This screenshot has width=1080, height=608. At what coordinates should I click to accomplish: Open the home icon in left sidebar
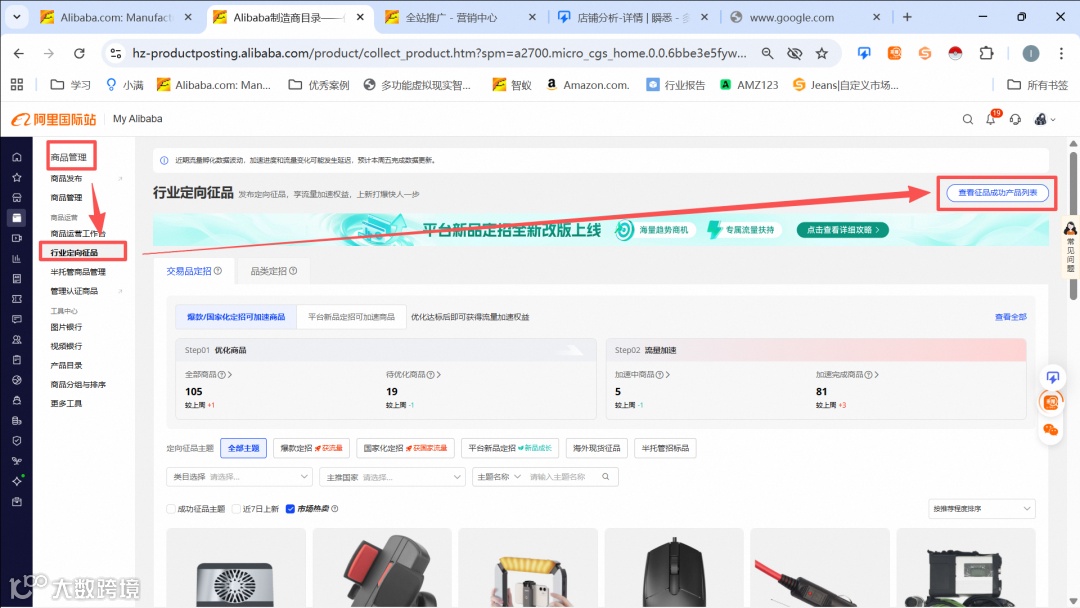point(17,157)
